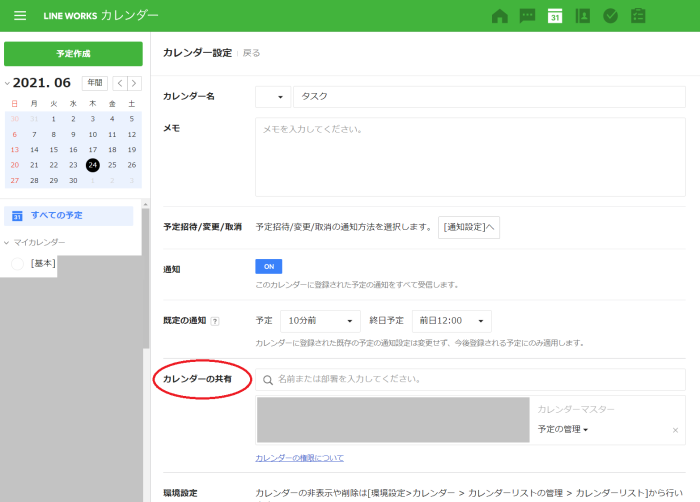
Task: Toggle the 通知 ON switch
Action: [269, 267]
